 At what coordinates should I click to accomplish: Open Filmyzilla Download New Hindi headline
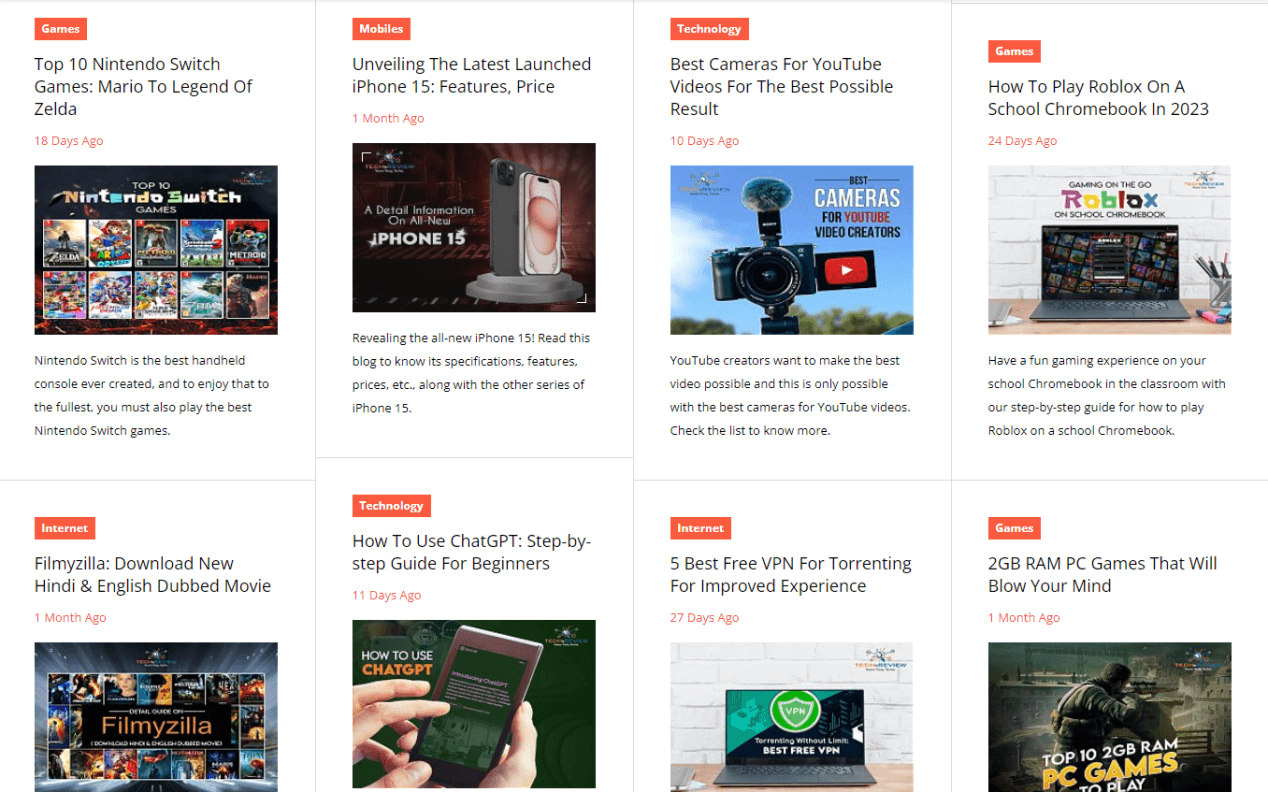152,575
